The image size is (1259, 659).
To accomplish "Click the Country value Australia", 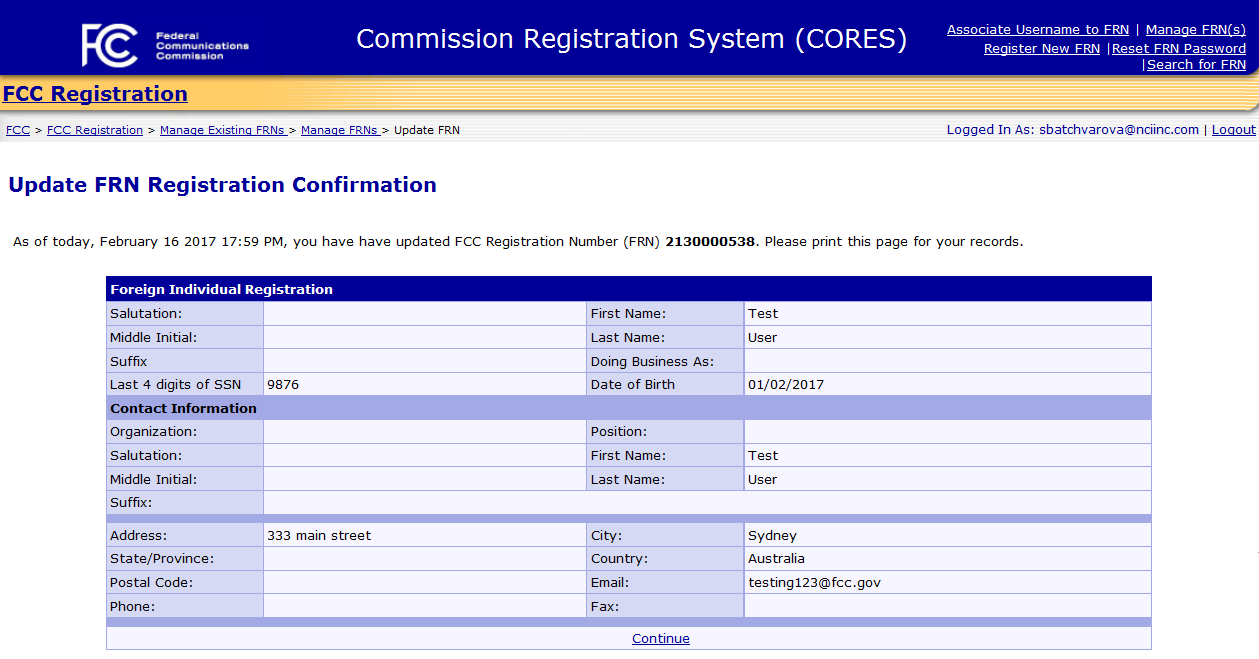I will pyautogui.click(x=776, y=559).
